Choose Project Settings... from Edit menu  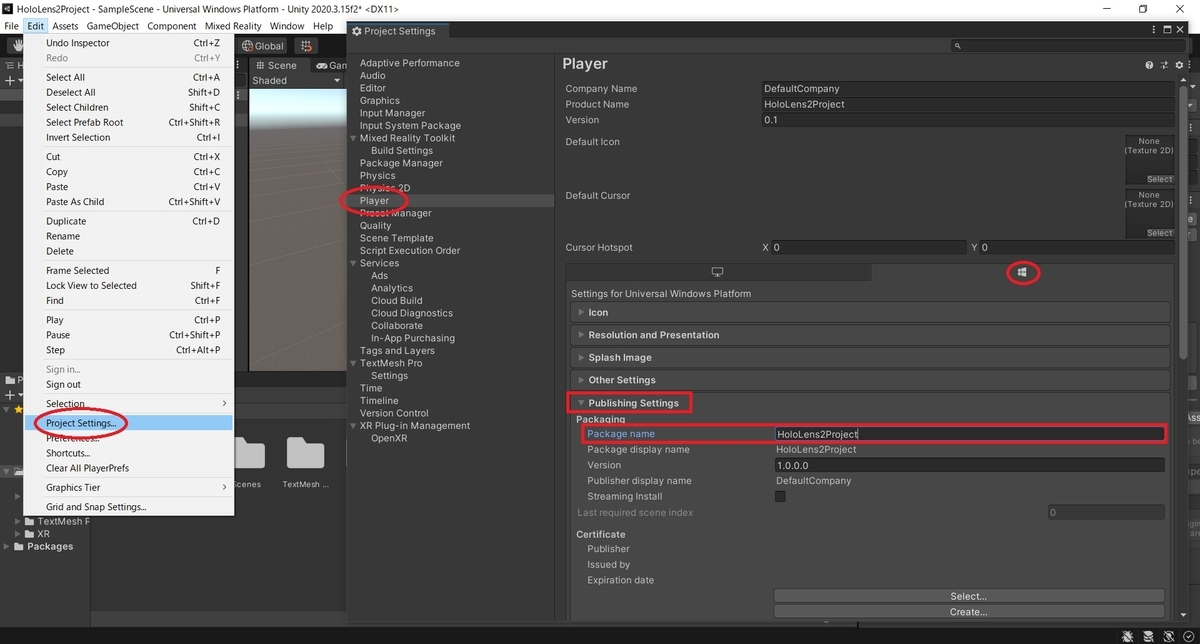(128, 423)
